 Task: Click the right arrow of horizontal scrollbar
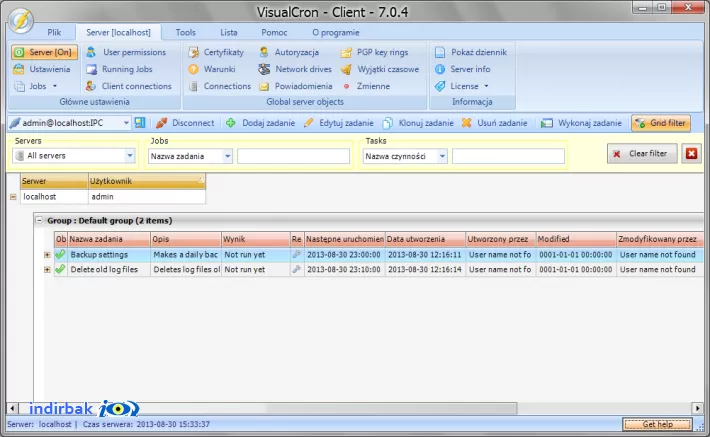pyautogui.click(x=697, y=408)
